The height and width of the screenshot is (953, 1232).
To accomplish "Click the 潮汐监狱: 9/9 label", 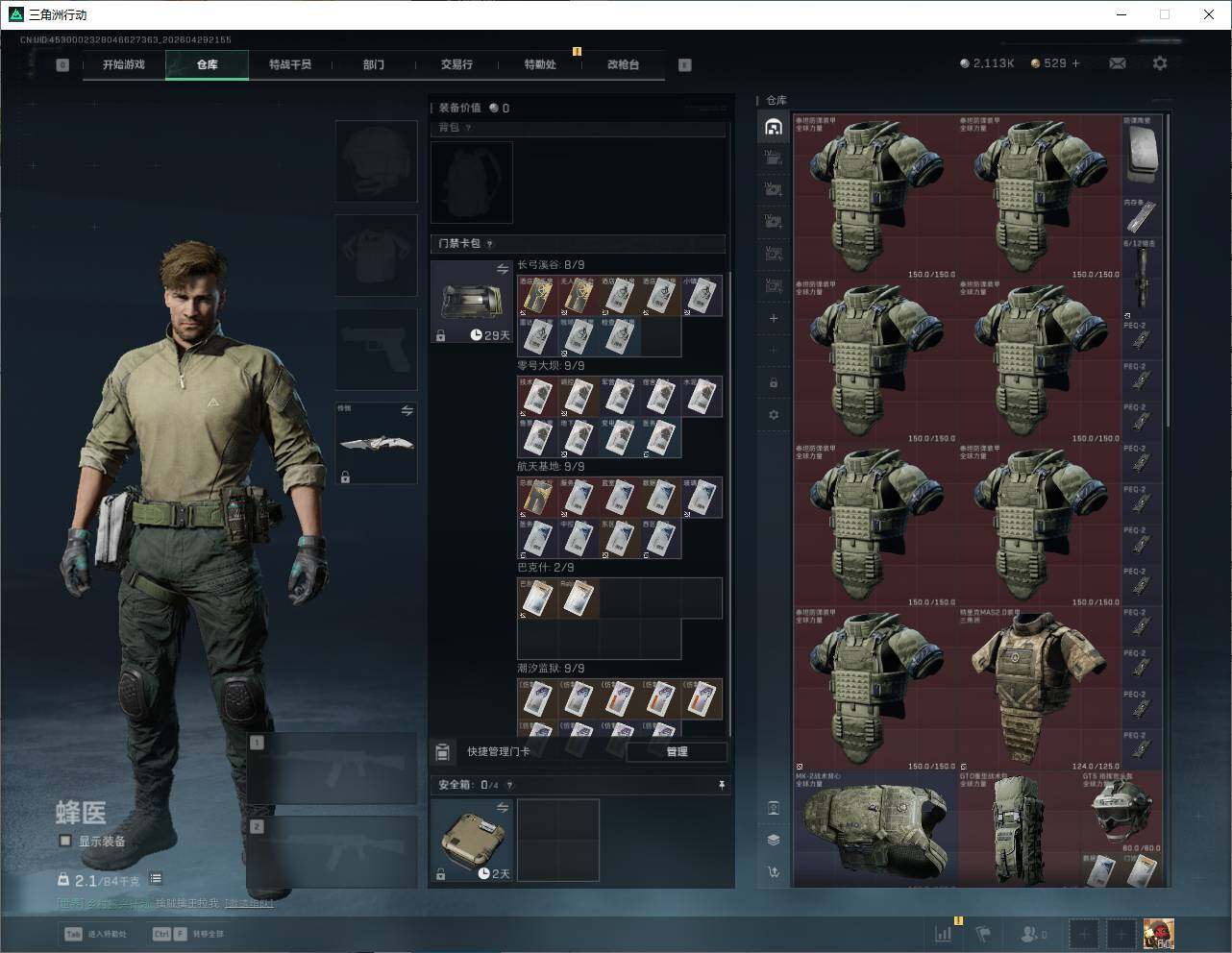I will pyautogui.click(x=551, y=669).
